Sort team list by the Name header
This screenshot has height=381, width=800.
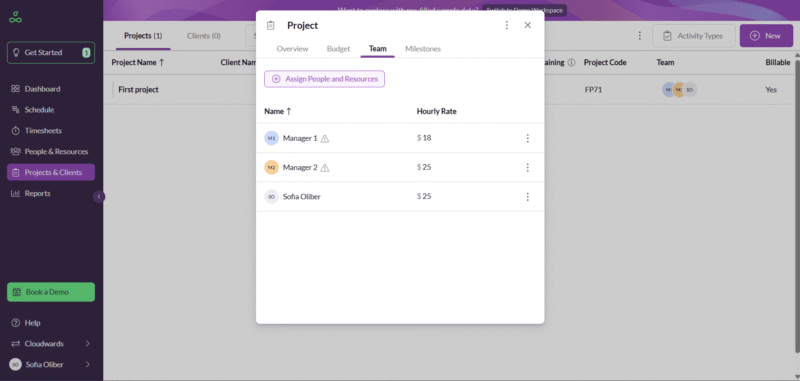pos(278,111)
